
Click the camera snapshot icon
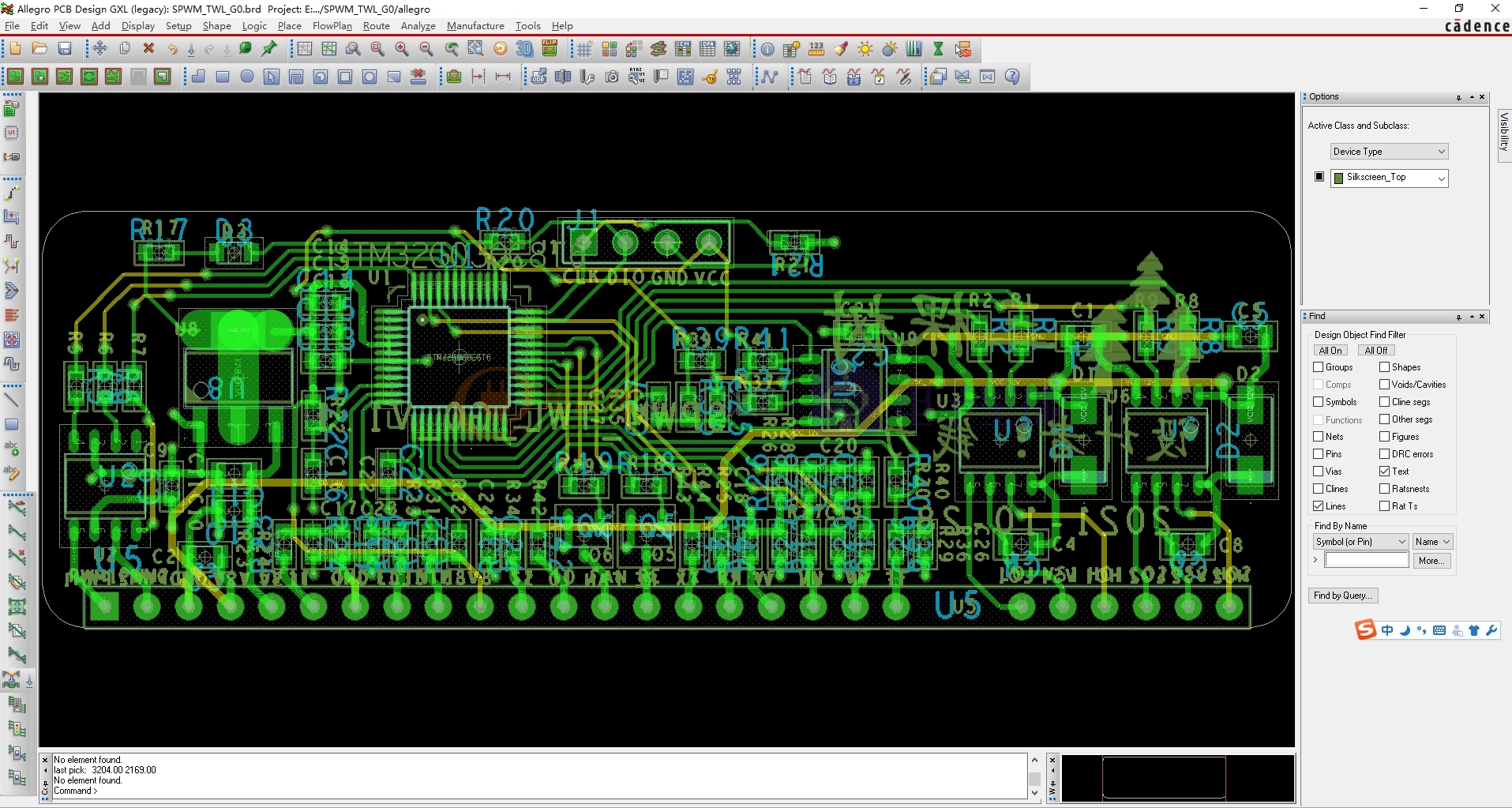[612, 77]
